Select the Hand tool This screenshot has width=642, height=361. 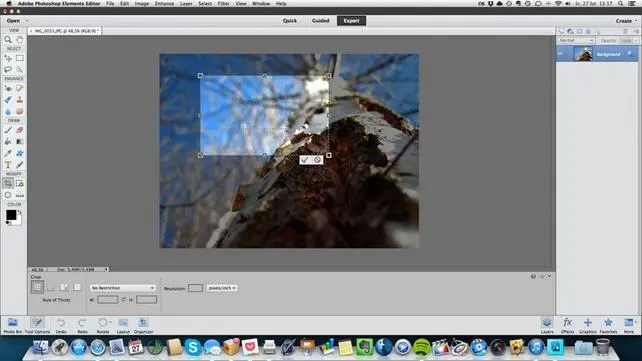coord(20,40)
